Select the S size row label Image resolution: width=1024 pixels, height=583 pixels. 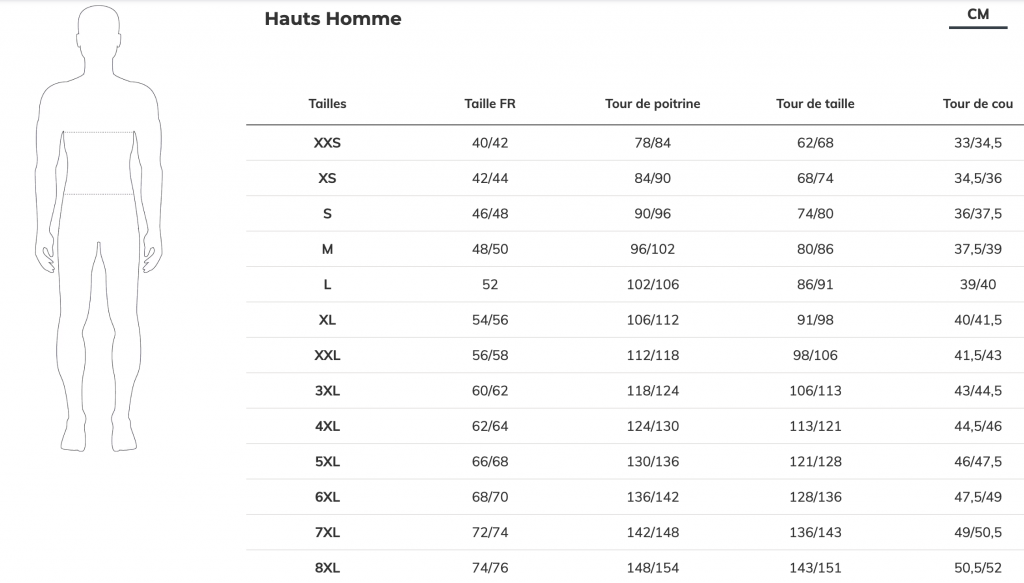[x=327, y=214]
